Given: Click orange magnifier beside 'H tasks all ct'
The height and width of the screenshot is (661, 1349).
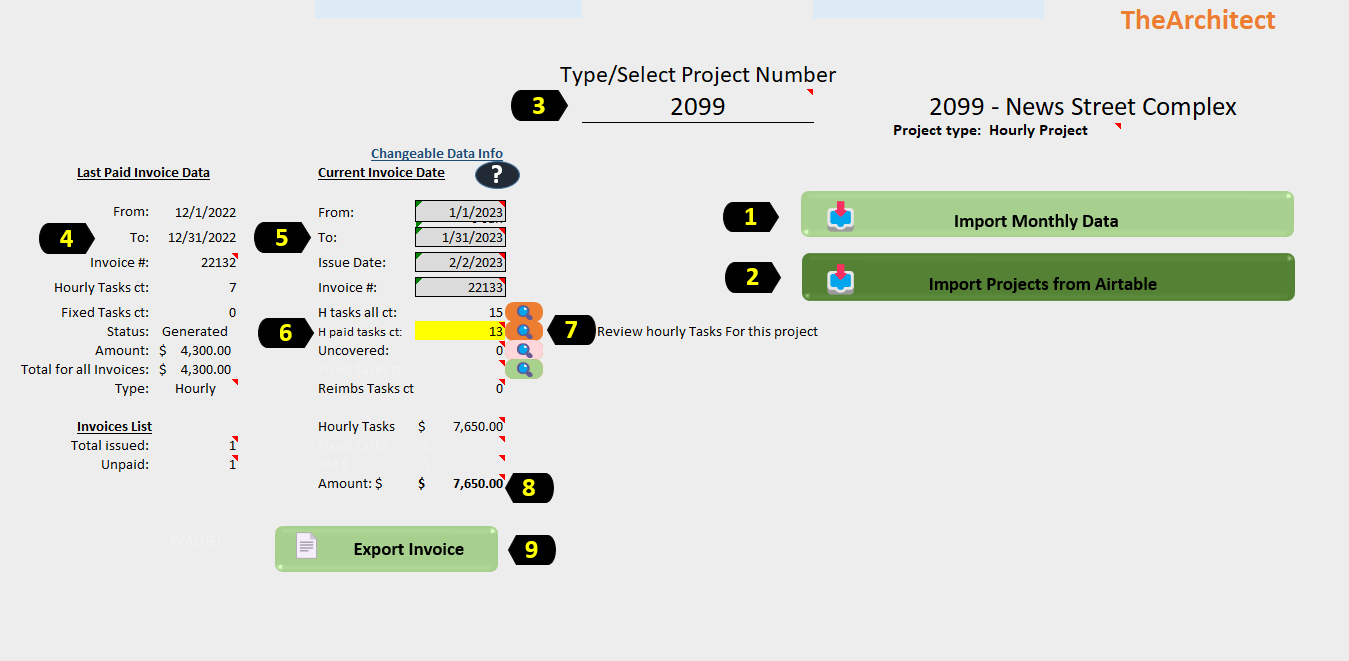Looking at the screenshot, I should point(523,312).
